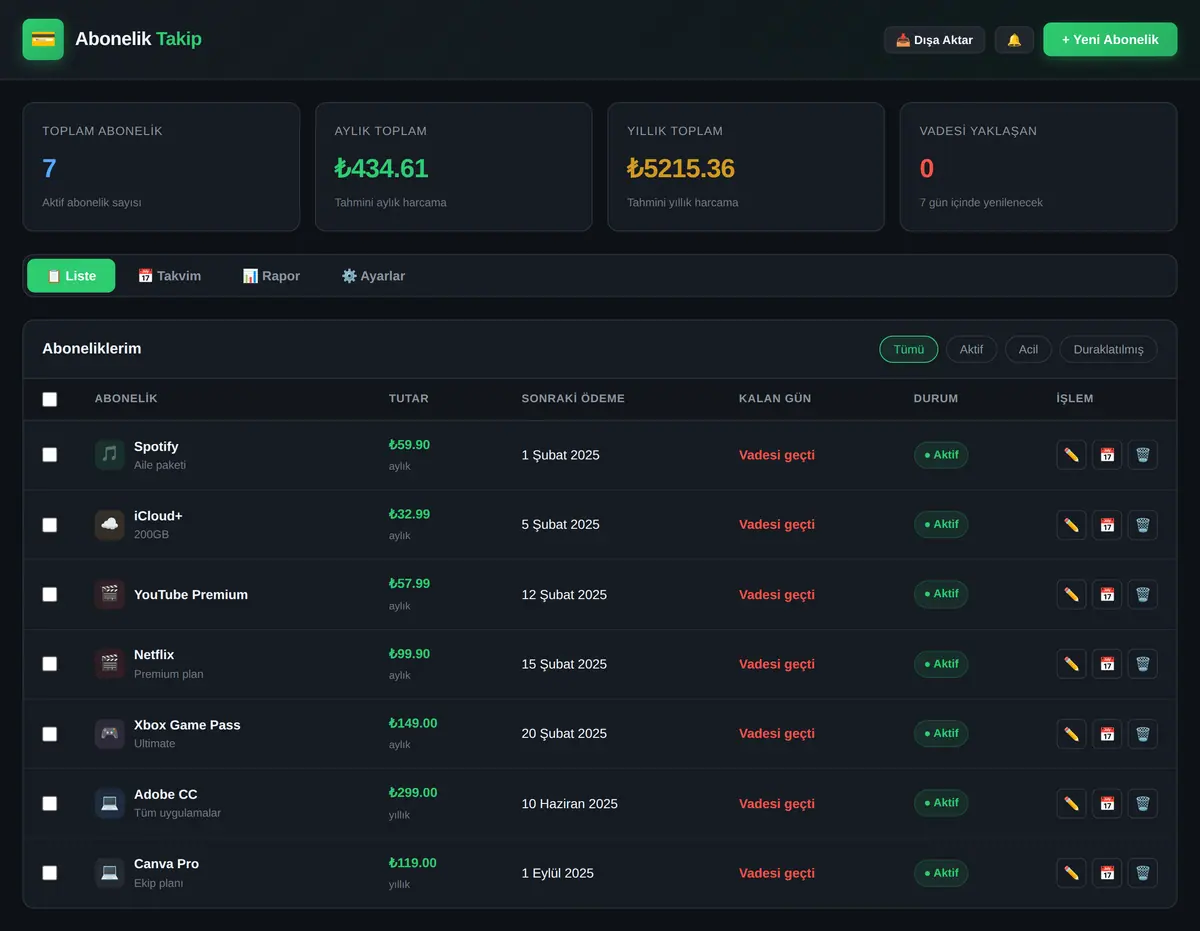Screen dimensions: 1200x931
Task: Delete Xbox Game Pass via trash icon
Action: pyautogui.click(x=1143, y=734)
